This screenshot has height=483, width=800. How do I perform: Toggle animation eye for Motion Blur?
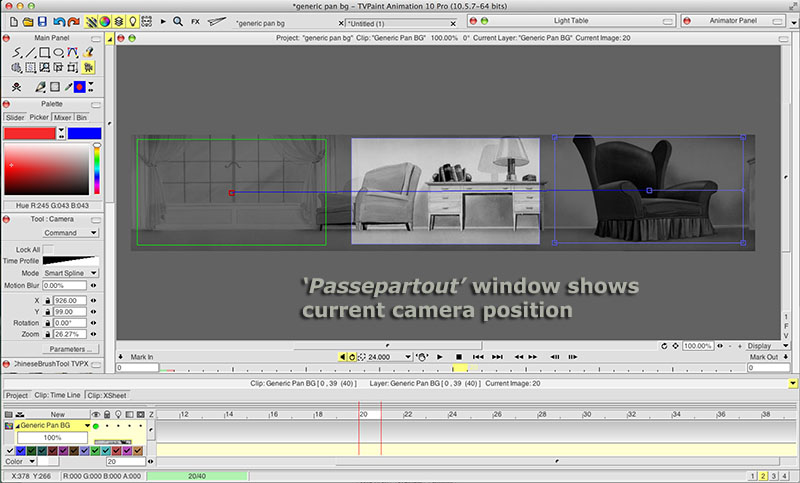coord(93,286)
